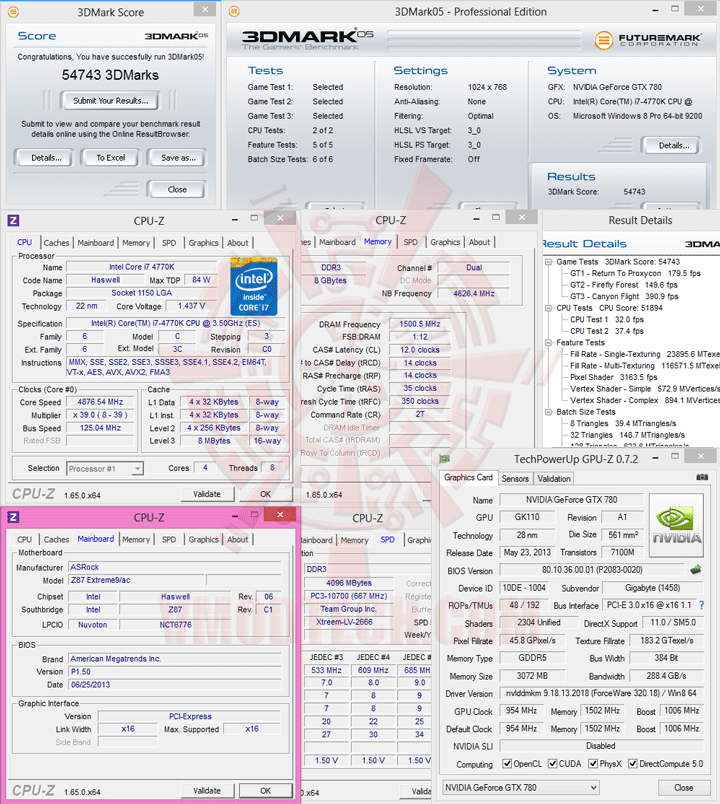The height and width of the screenshot is (804, 720).
Task: Click the Submit Your Results button
Action: point(110,100)
